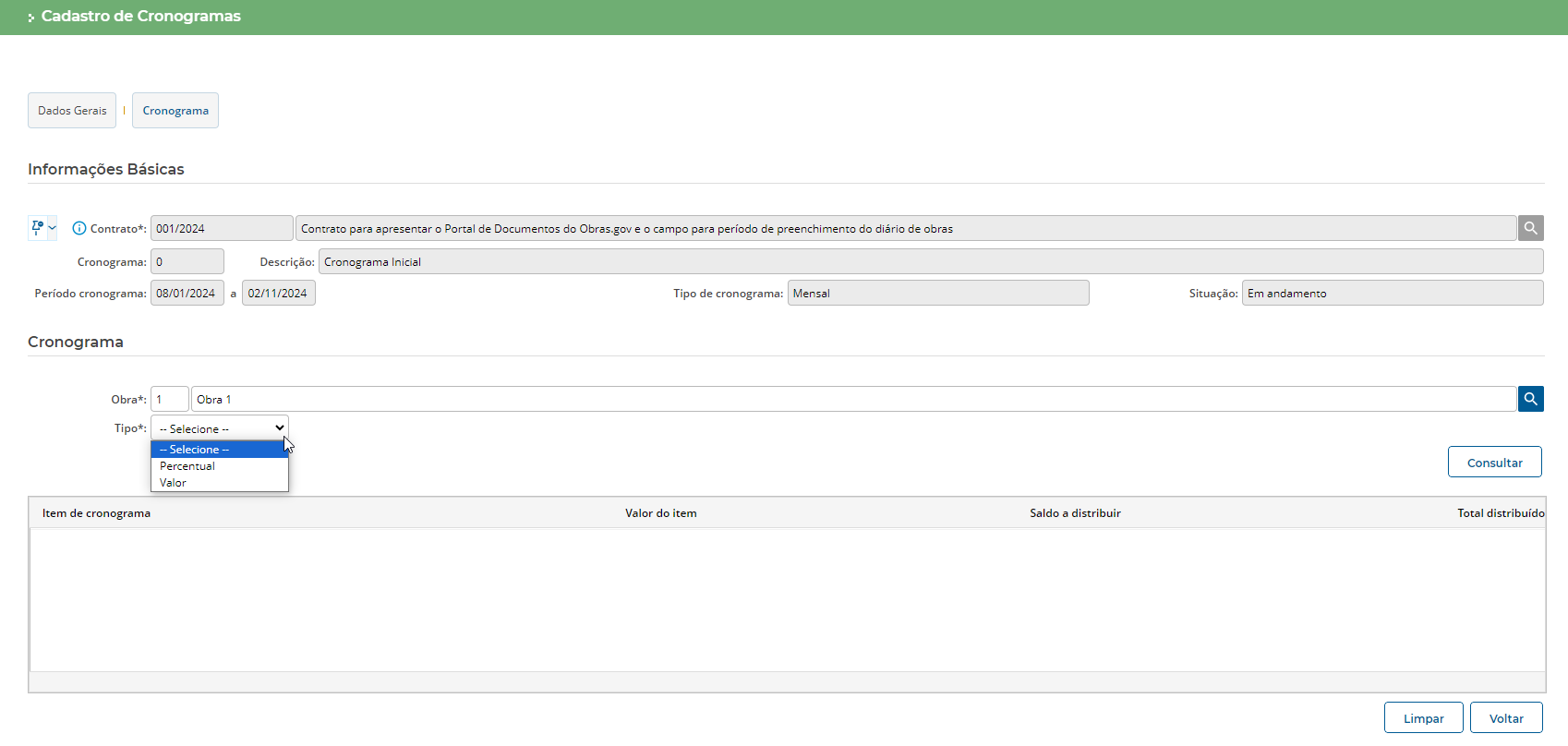Select Percentual from the Tipo list
Screen dimensions: 1568x746
187,466
